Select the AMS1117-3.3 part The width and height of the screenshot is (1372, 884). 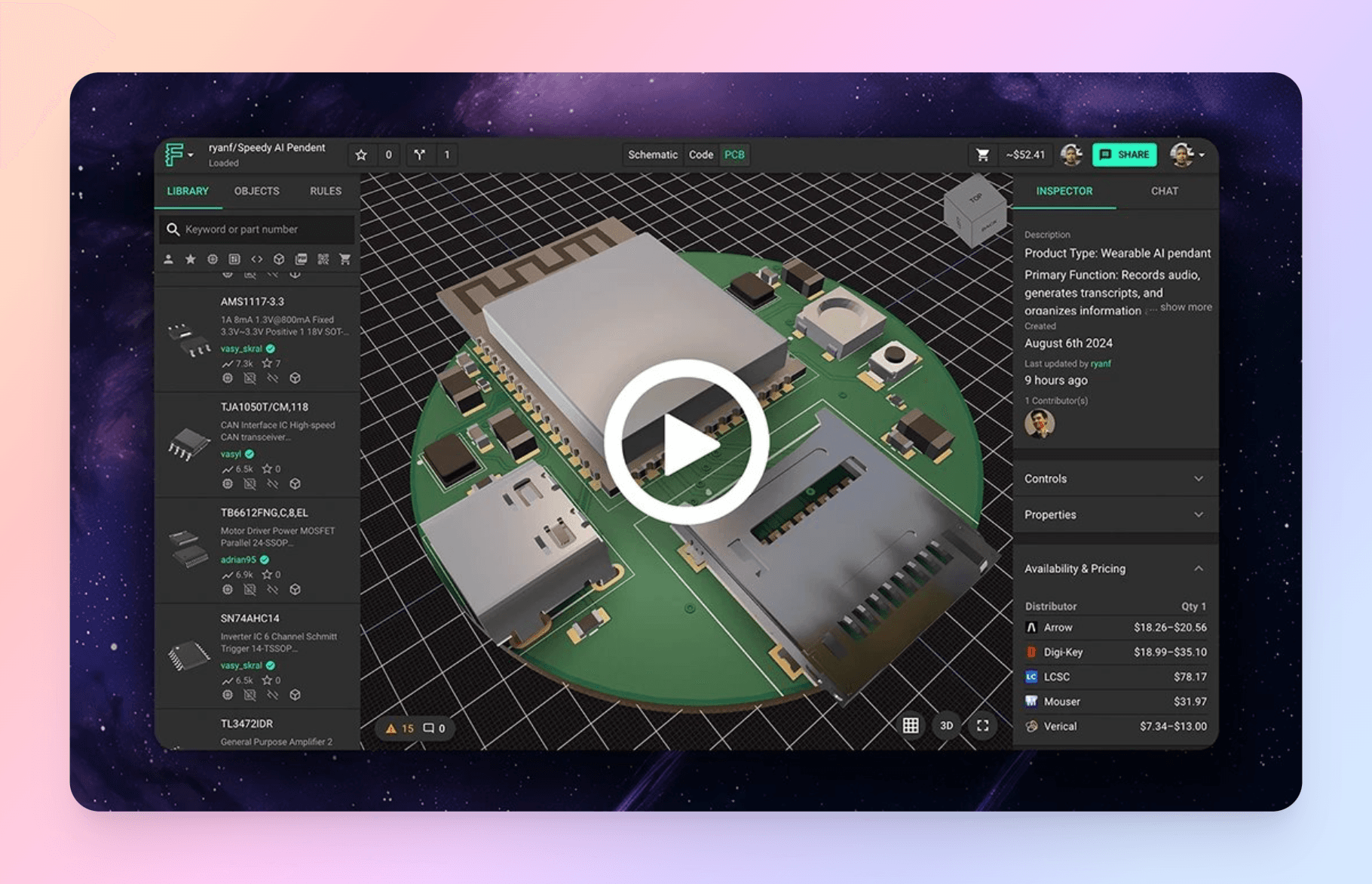tap(252, 302)
